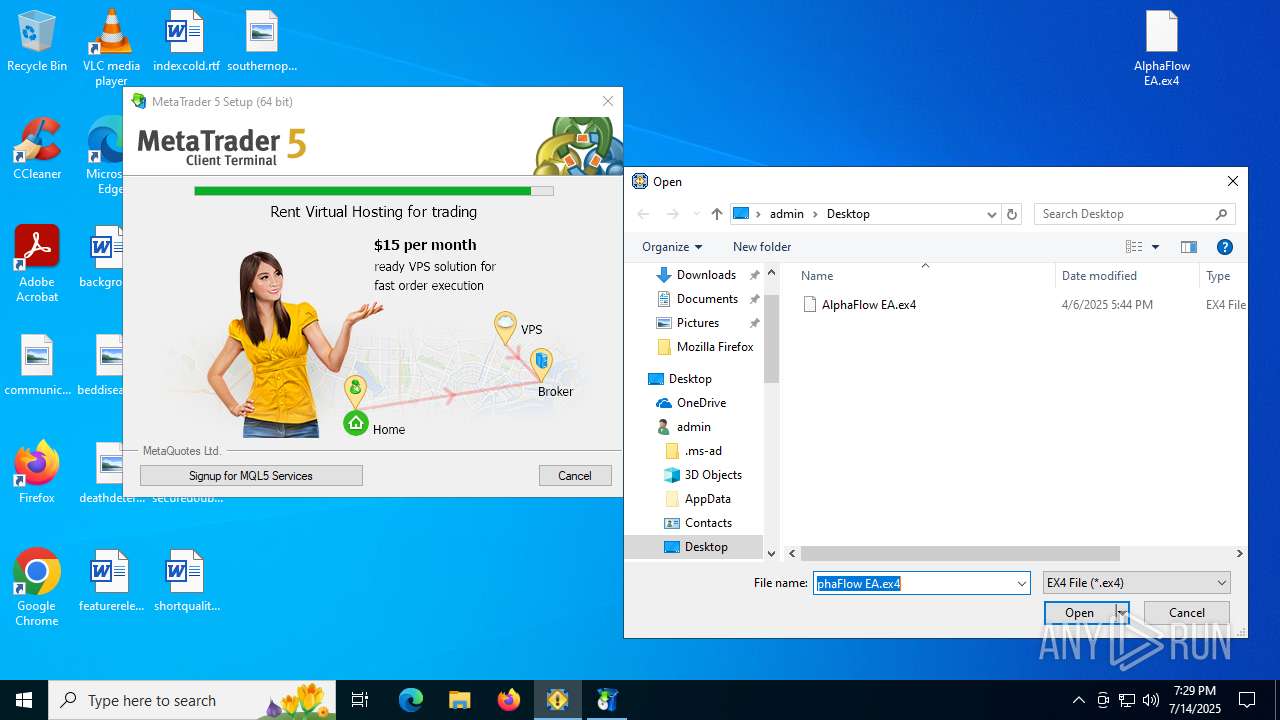Open the EX4 File type filter dropdown
Viewport: 1280px width, 720px height.
pos(1136,583)
